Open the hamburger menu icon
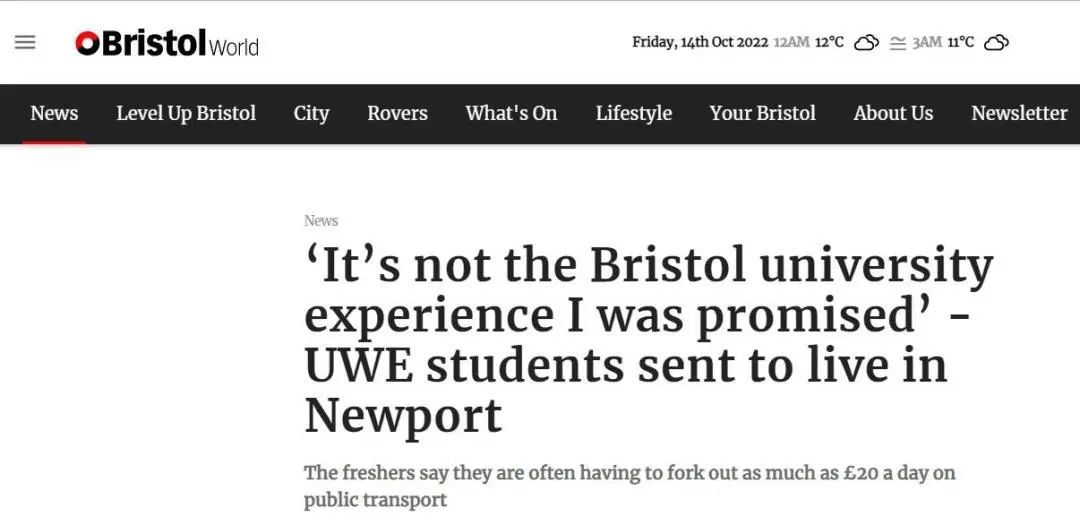The width and height of the screenshot is (1080, 525). pyautogui.click(x=25, y=43)
